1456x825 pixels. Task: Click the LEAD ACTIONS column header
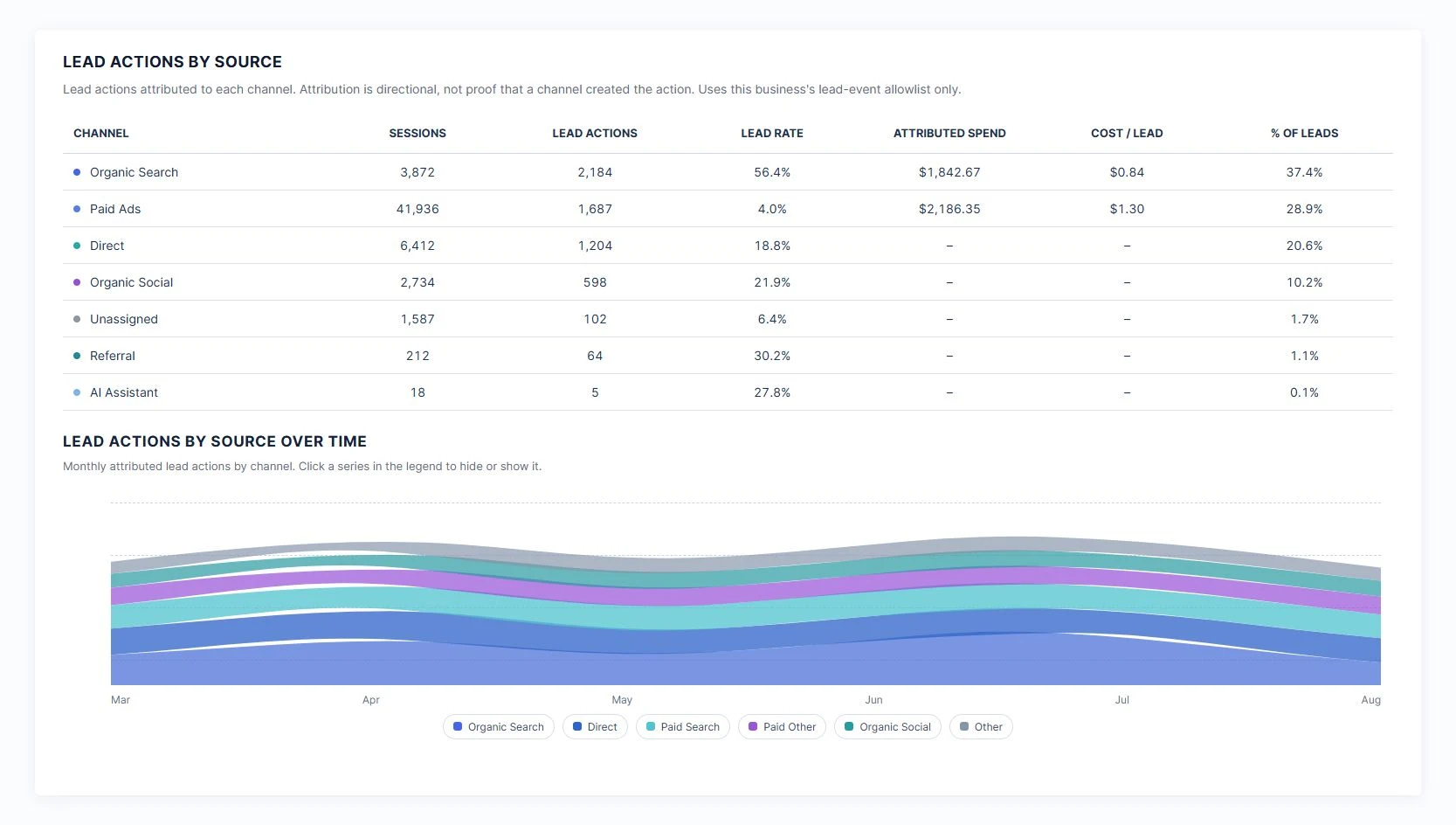[x=595, y=134]
